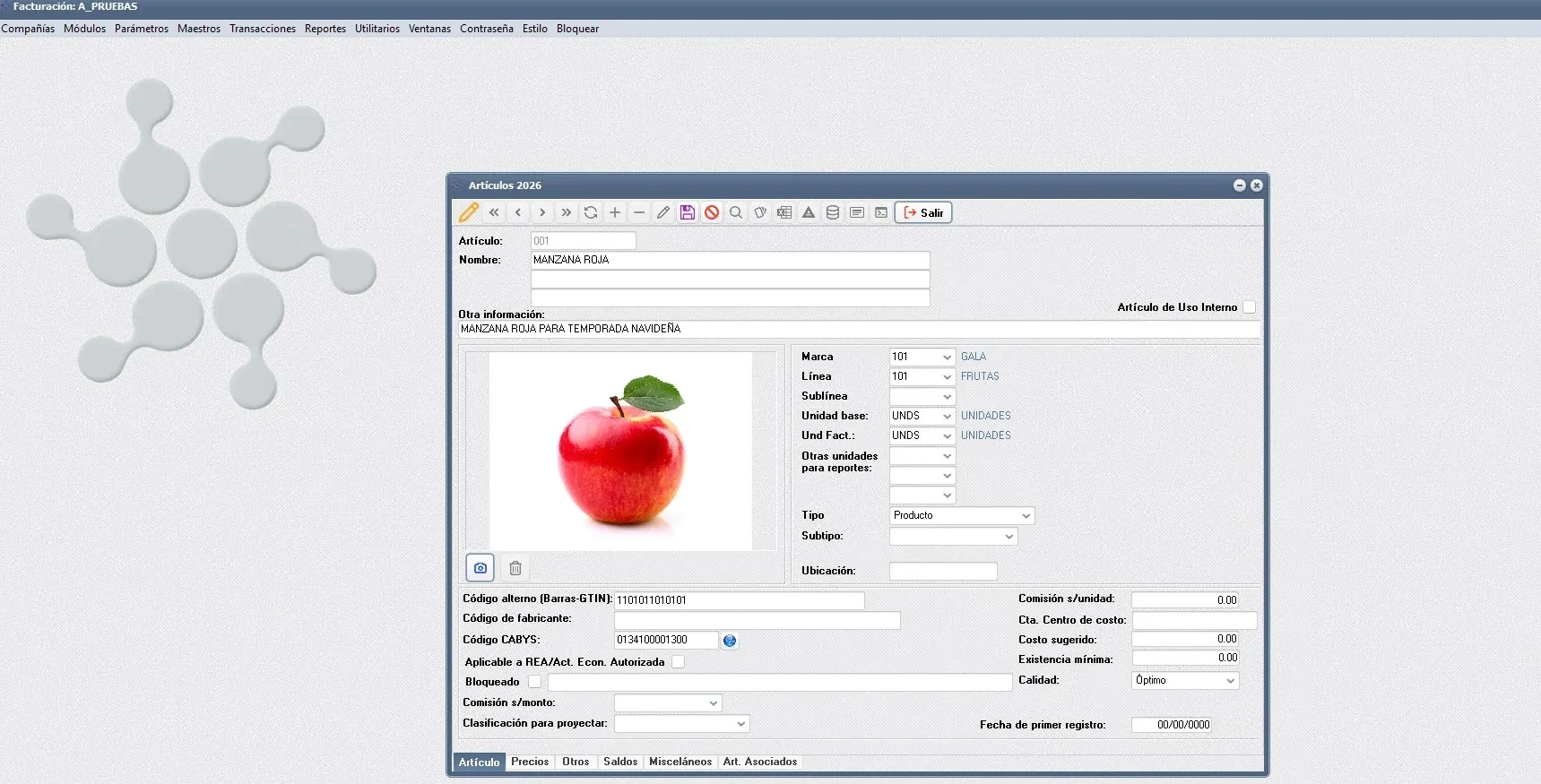Save the article with the diskette icon
1541x784 pixels.
[x=688, y=212]
